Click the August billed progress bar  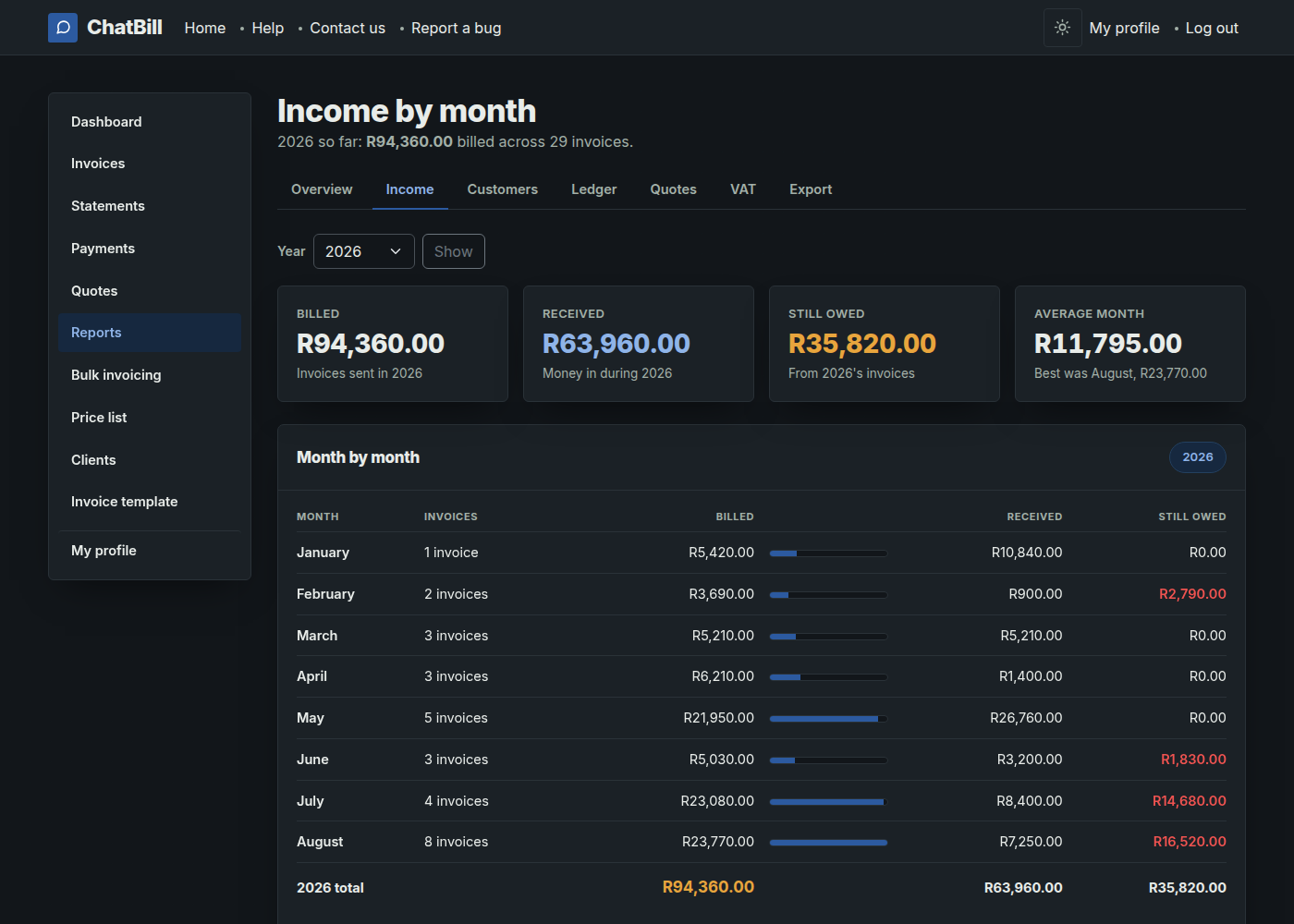click(828, 843)
